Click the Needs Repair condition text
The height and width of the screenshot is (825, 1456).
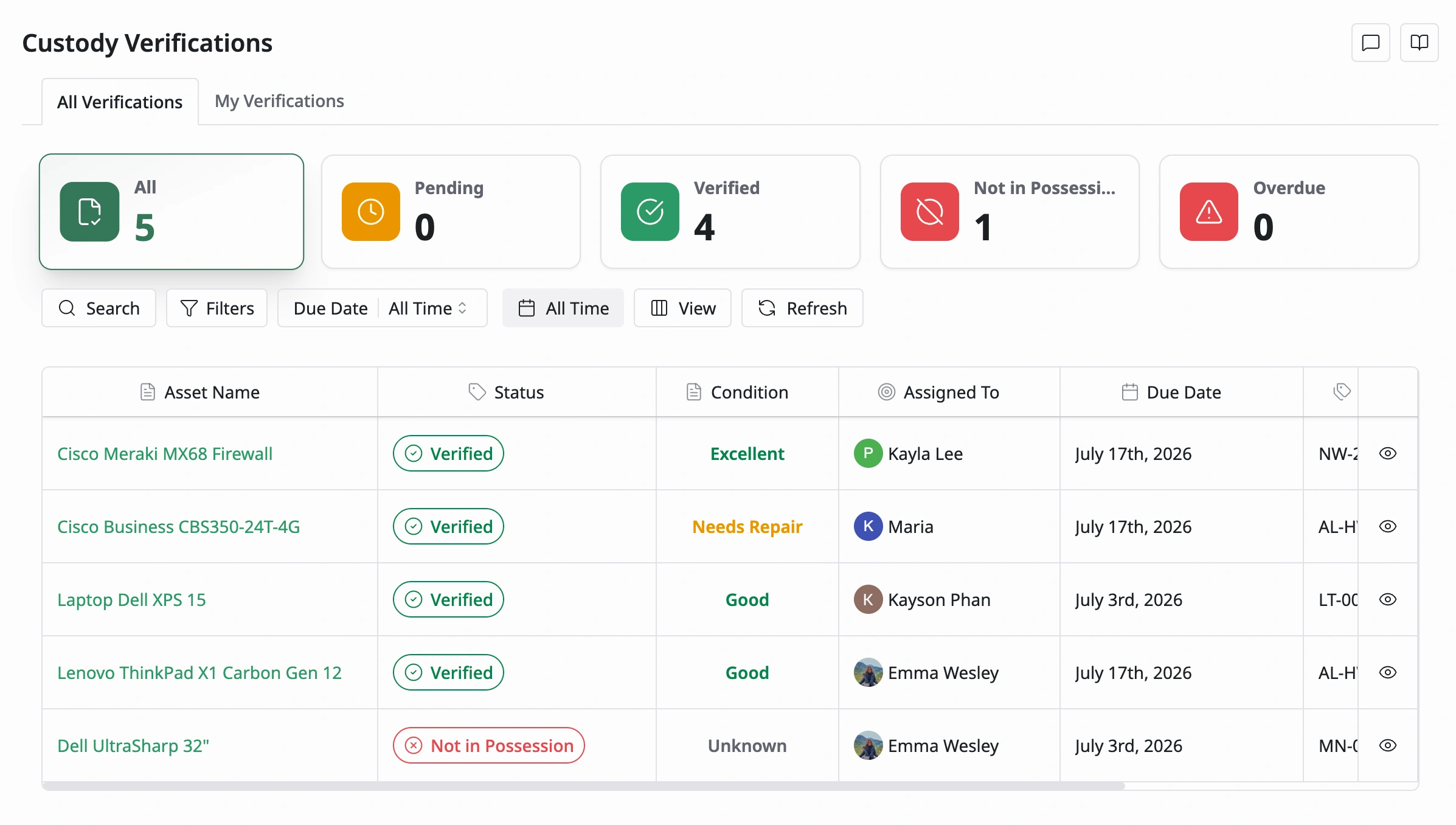(747, 527)
